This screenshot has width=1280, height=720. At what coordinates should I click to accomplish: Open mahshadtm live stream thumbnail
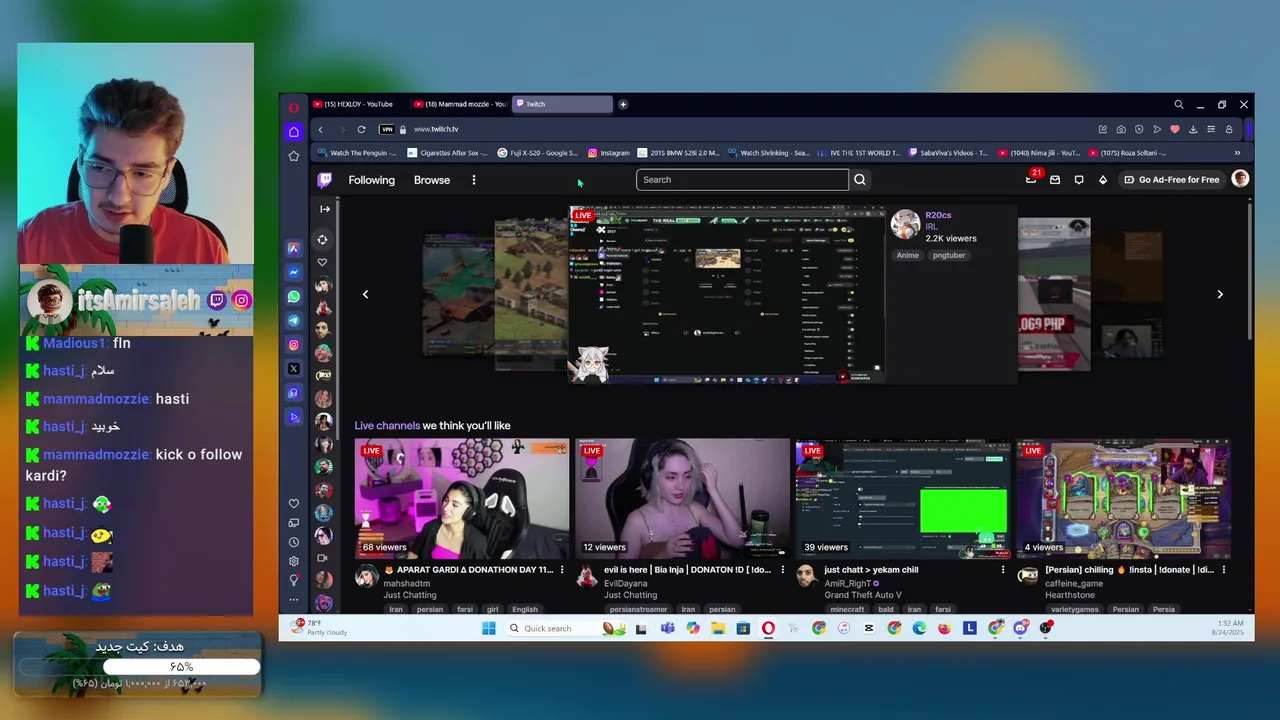[462, 498]
